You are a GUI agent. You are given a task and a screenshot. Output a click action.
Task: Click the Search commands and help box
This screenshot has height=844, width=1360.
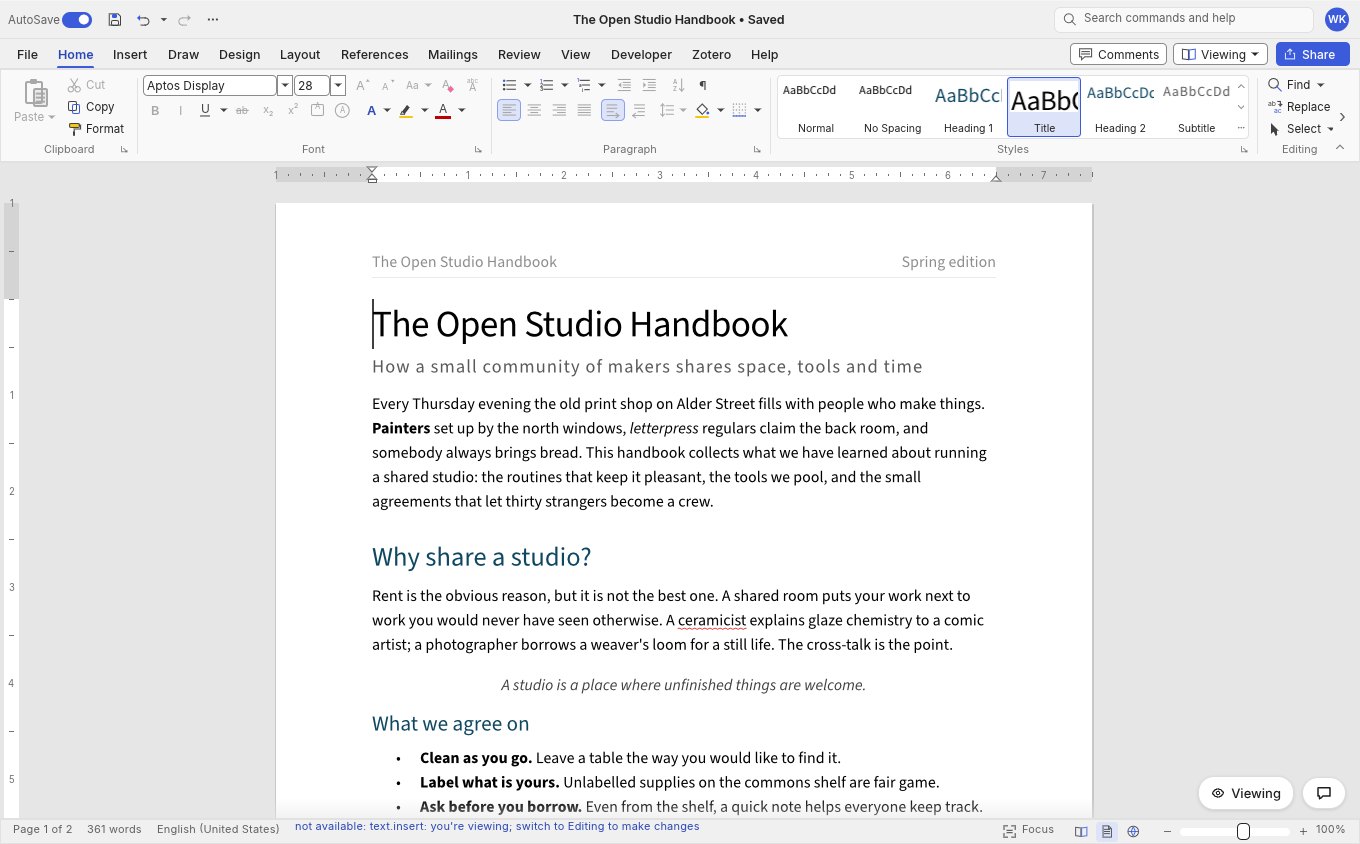1184,19
